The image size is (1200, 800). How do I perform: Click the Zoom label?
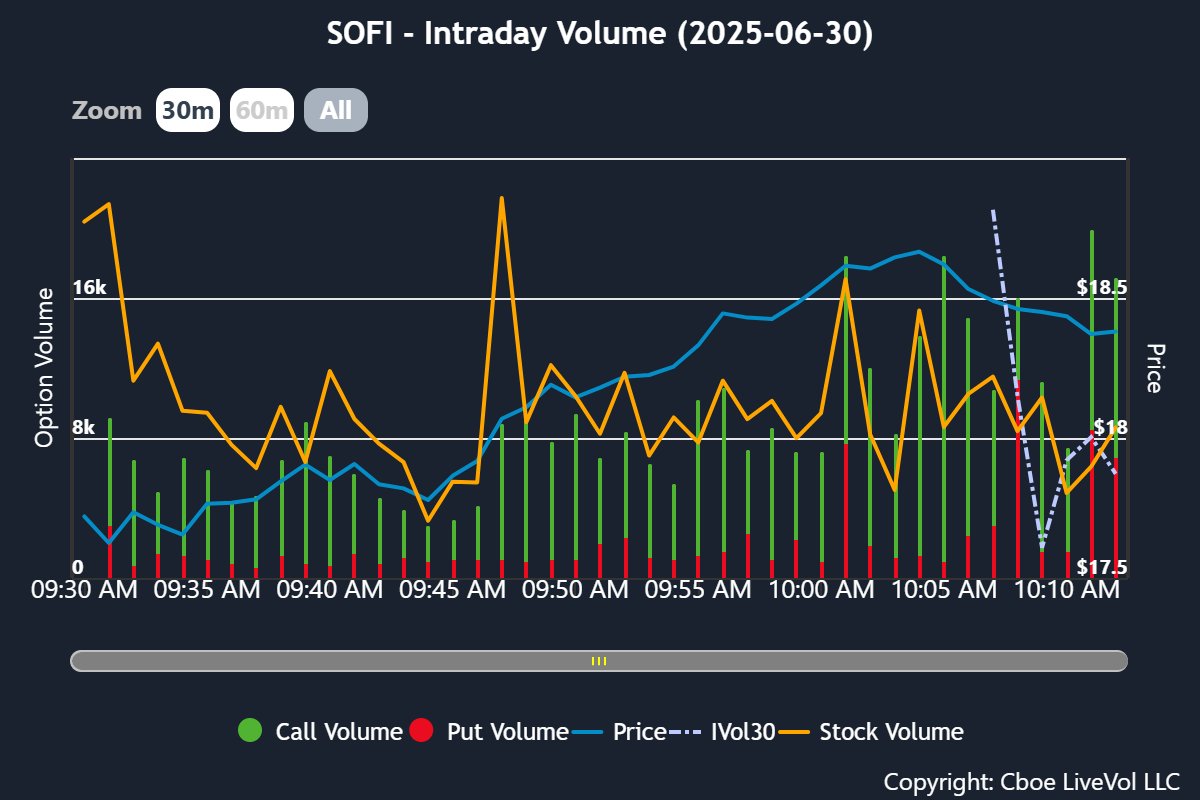[107, 110]
